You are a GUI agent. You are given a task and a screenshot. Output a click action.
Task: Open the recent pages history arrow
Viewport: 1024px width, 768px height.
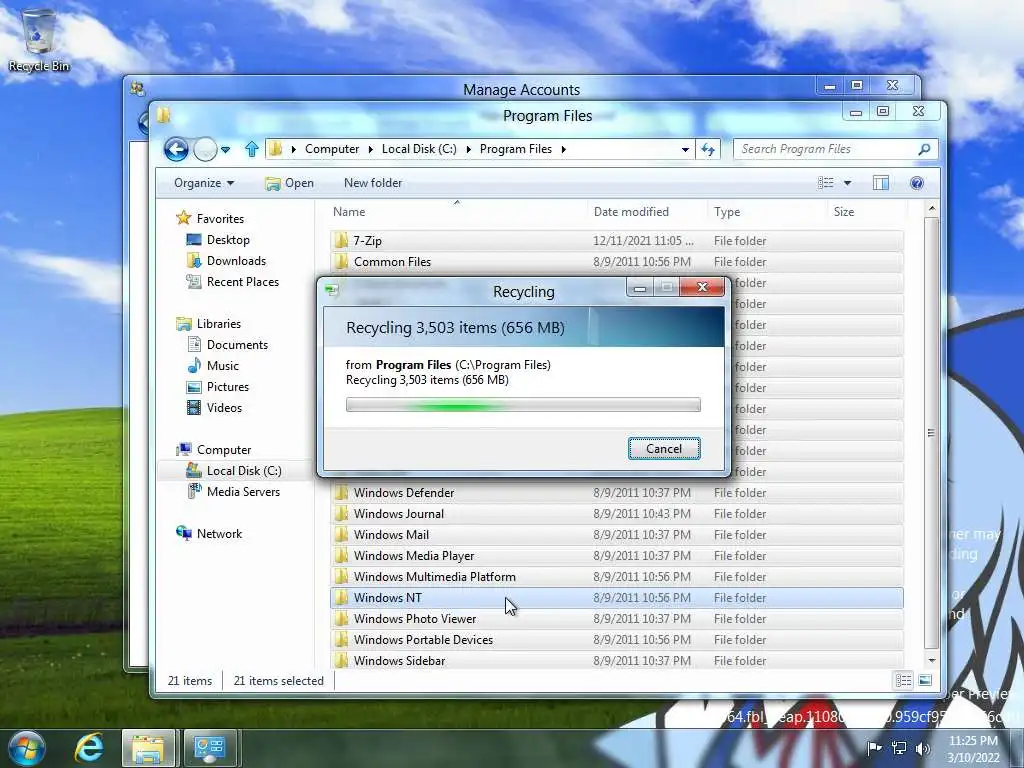[225, 150]
